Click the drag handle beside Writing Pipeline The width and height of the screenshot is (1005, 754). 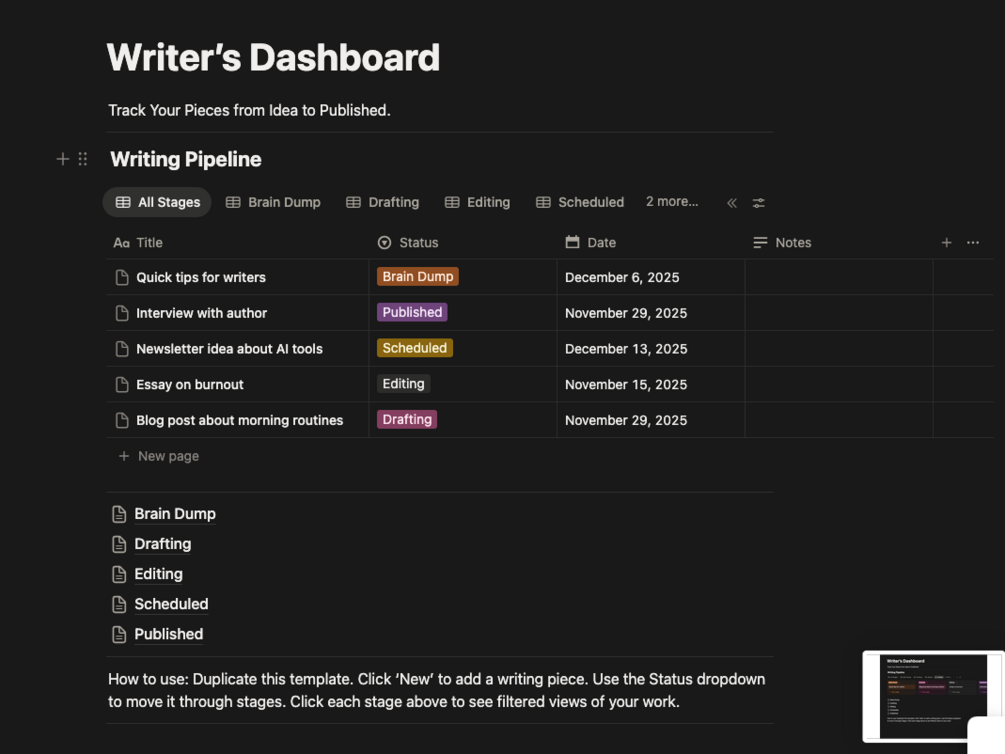point(83,159)
